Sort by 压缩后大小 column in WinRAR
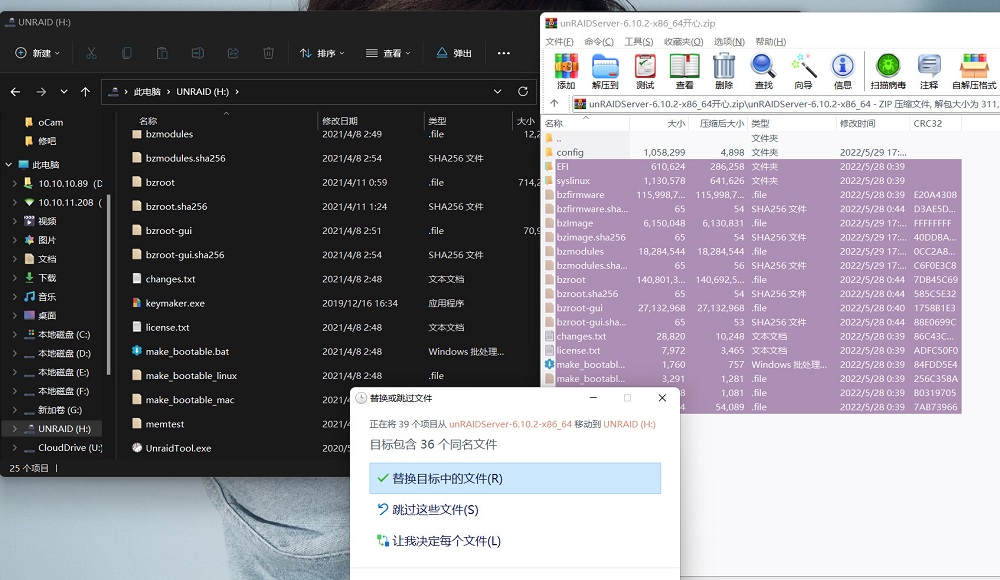 (721, 123)
